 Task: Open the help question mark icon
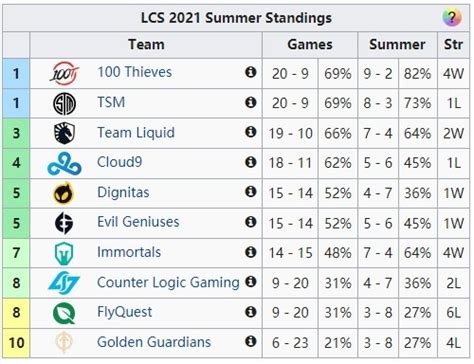coord(452,17)
